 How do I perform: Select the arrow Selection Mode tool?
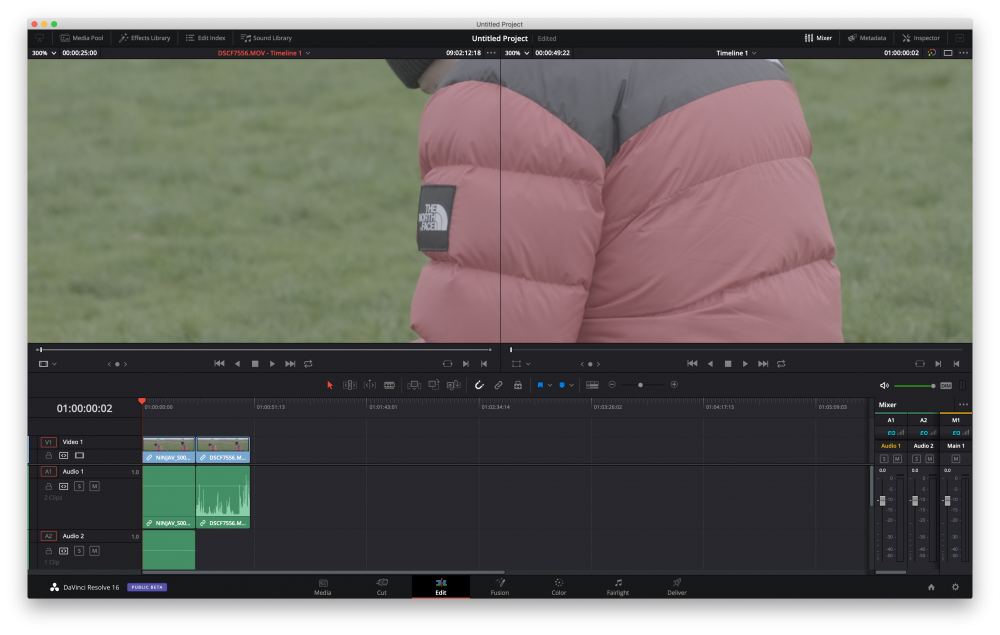330,385
